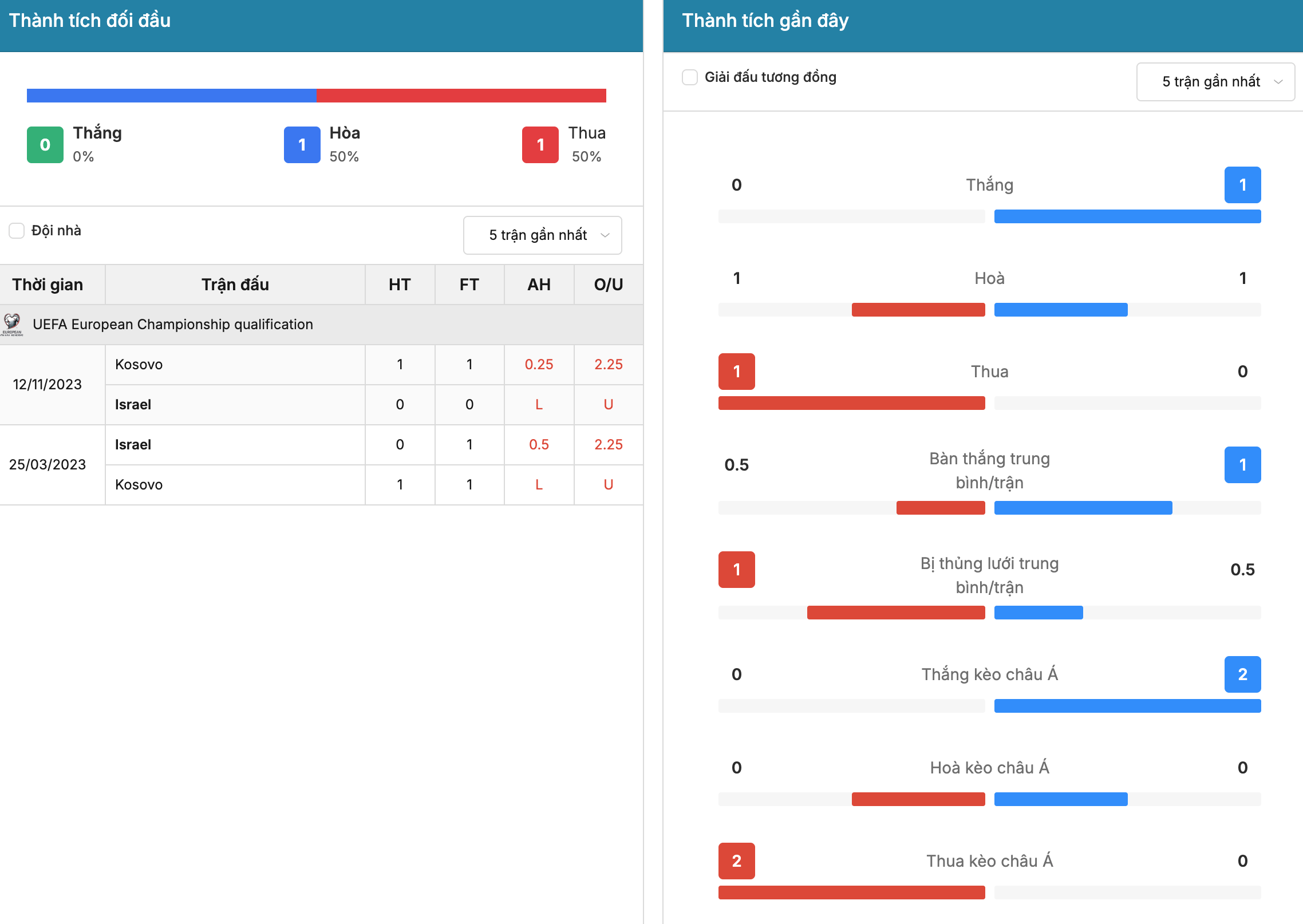Click the 'Trận đấu' column header
Viewport: 1303px width, 924px height.
coord(235,285)
